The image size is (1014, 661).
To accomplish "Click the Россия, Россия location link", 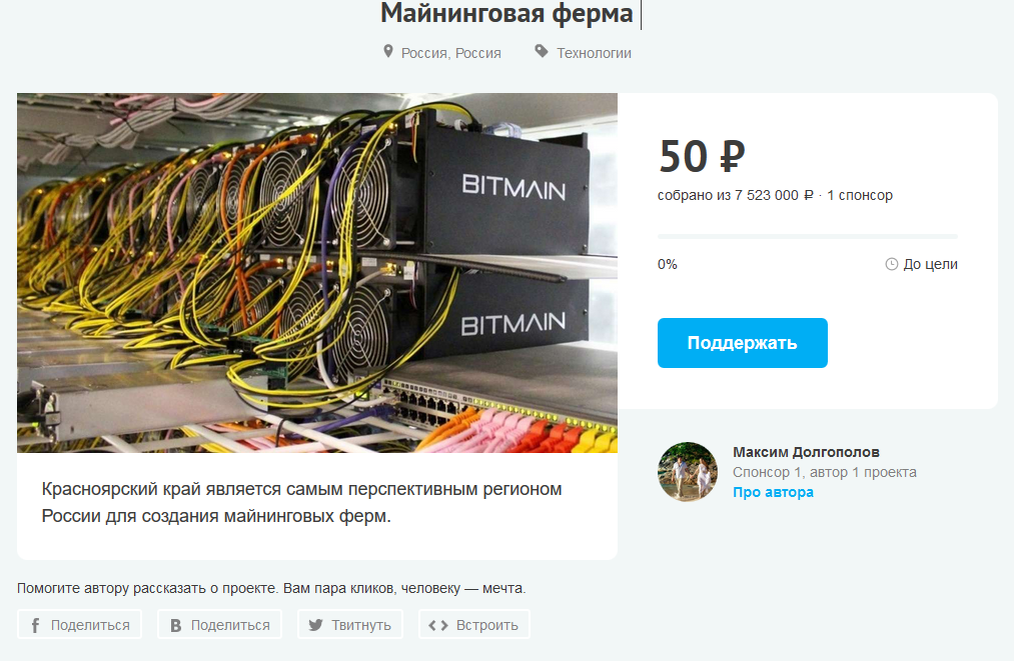I will point(451,53).
